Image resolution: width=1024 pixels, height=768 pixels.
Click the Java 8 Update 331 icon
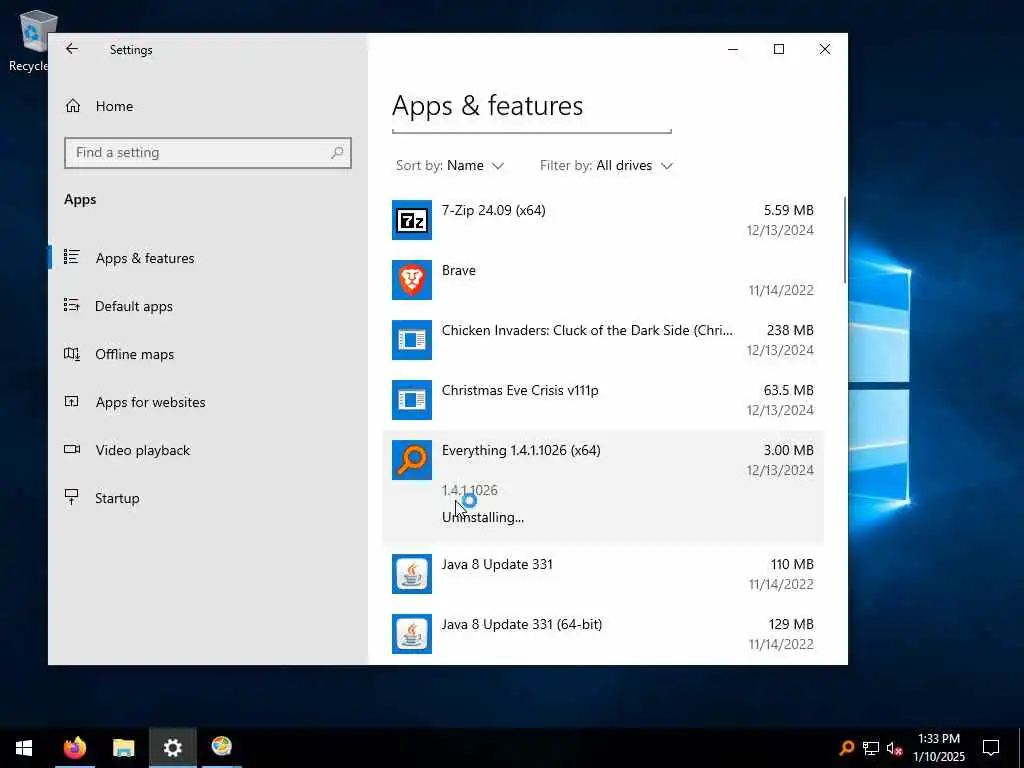[411, 574]
